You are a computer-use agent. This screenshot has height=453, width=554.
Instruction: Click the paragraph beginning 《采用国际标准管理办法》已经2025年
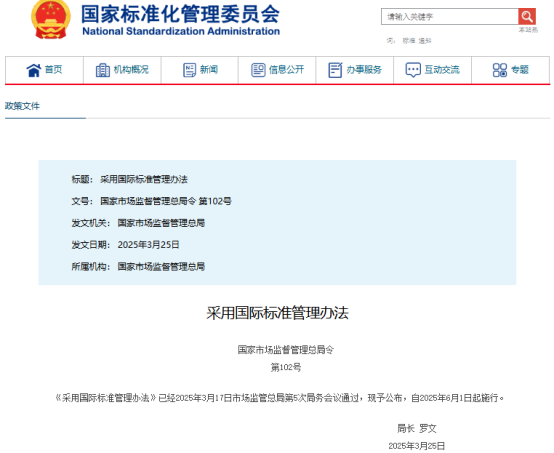pos(279,398)
